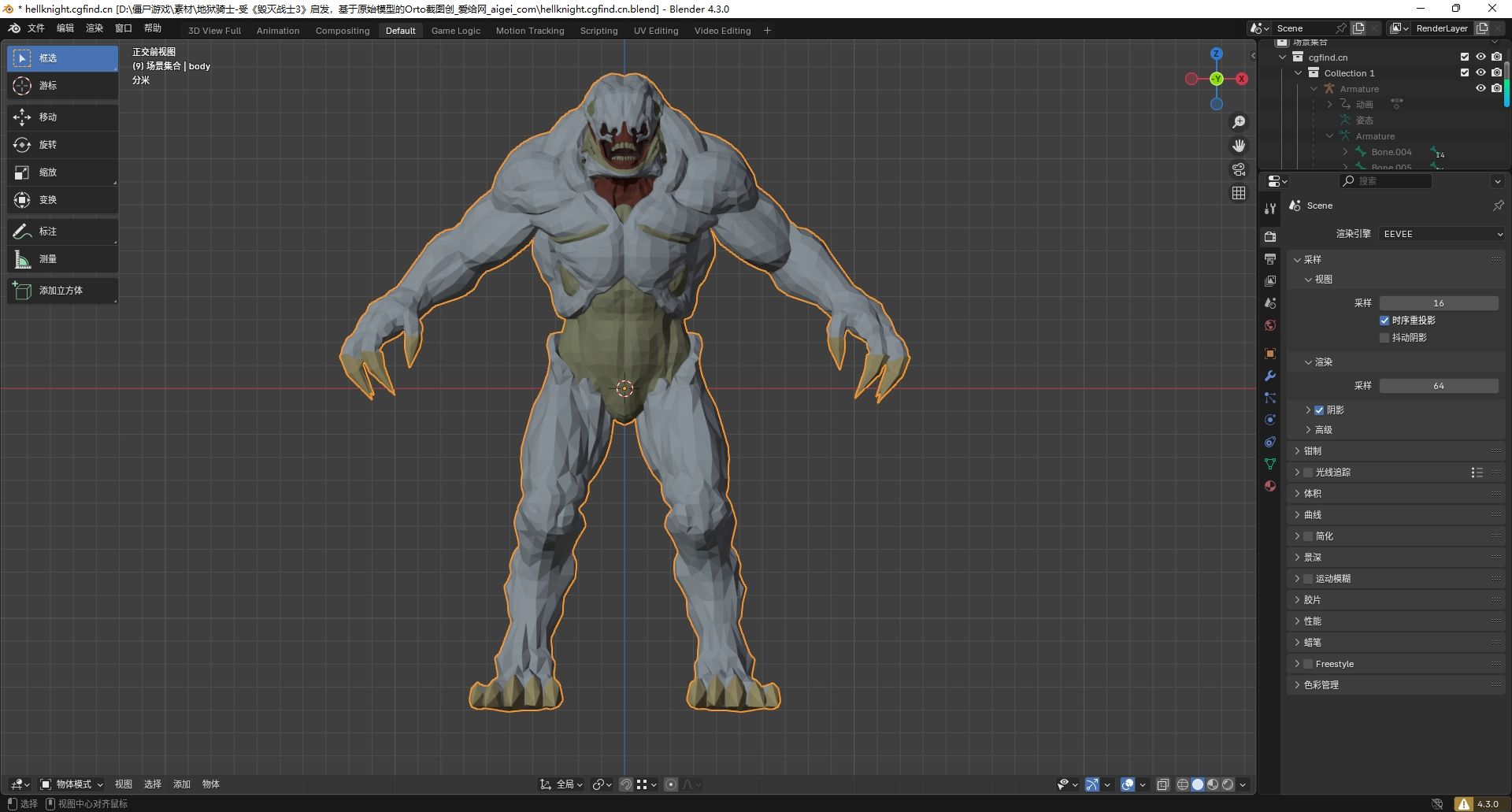Collapse Collection 1 in outliner
Image resolution: width=1512 pixels, height=812 pixels.
(x=1299, y=73)
